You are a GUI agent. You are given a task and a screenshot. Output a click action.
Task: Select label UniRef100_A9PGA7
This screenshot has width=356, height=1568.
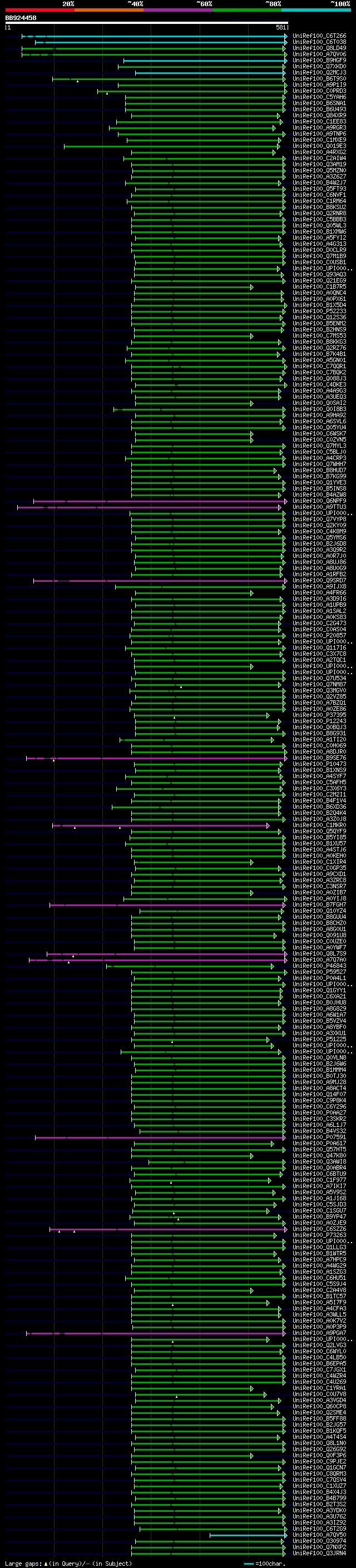coord(319,1333)
